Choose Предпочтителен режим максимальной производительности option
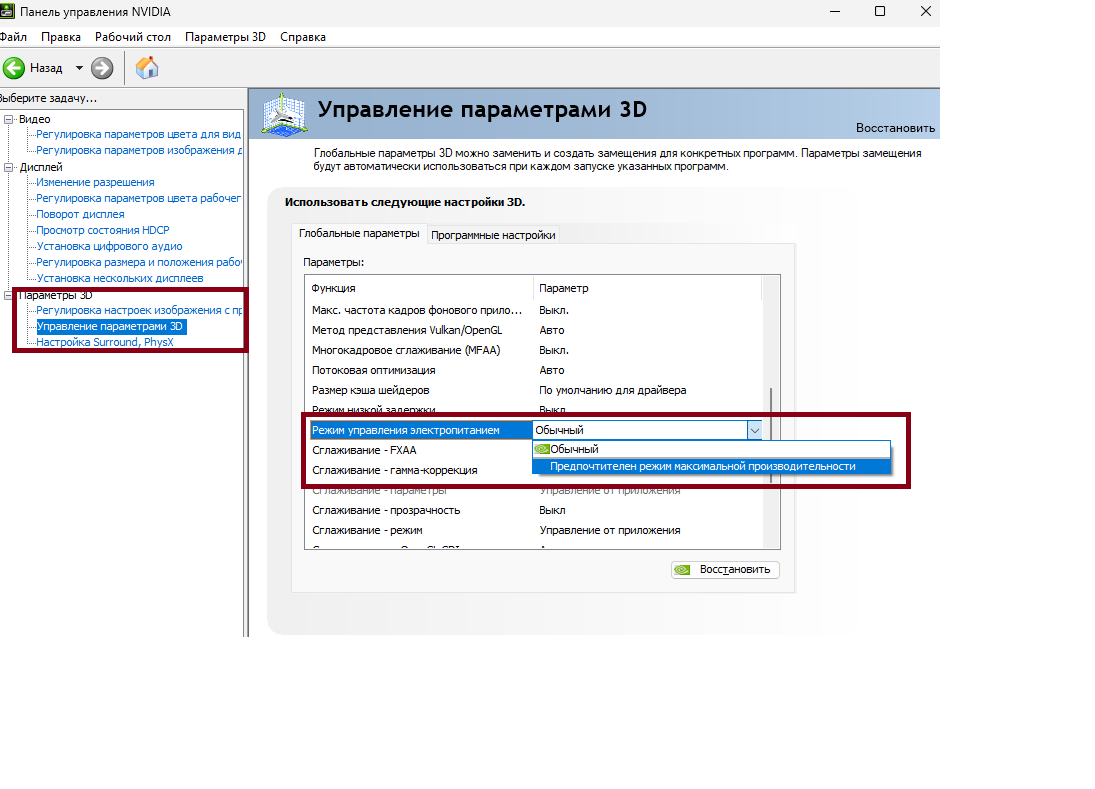The image size is (1095, 789). tap(711, 466)
